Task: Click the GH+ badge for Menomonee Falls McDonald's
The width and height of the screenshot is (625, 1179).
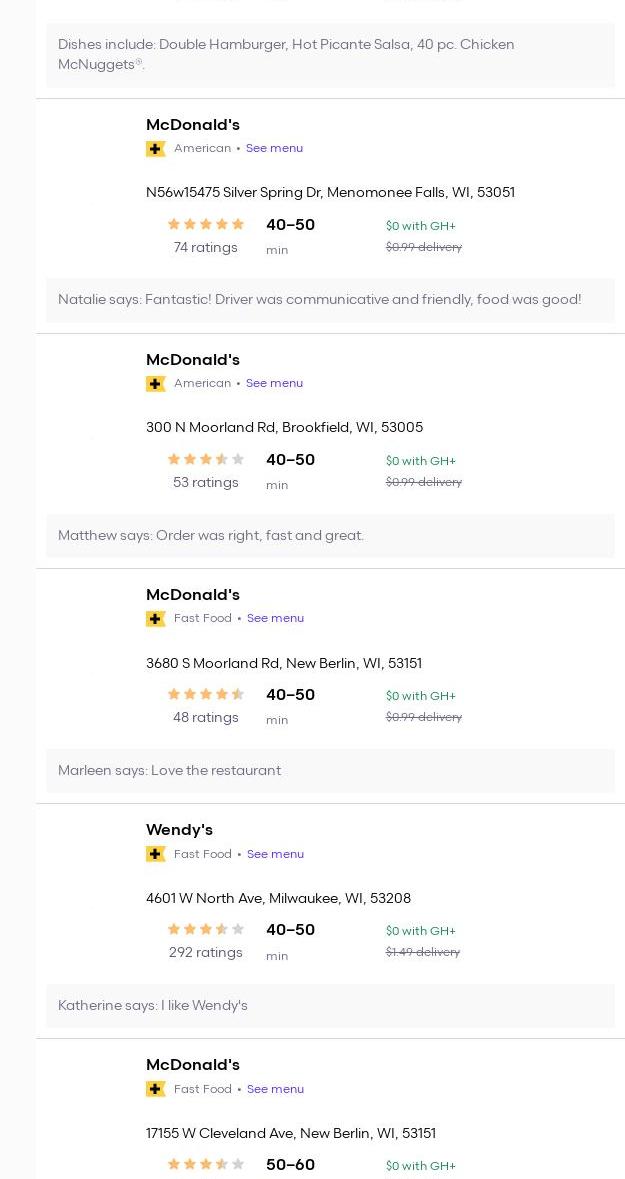Action: (155, 149)
